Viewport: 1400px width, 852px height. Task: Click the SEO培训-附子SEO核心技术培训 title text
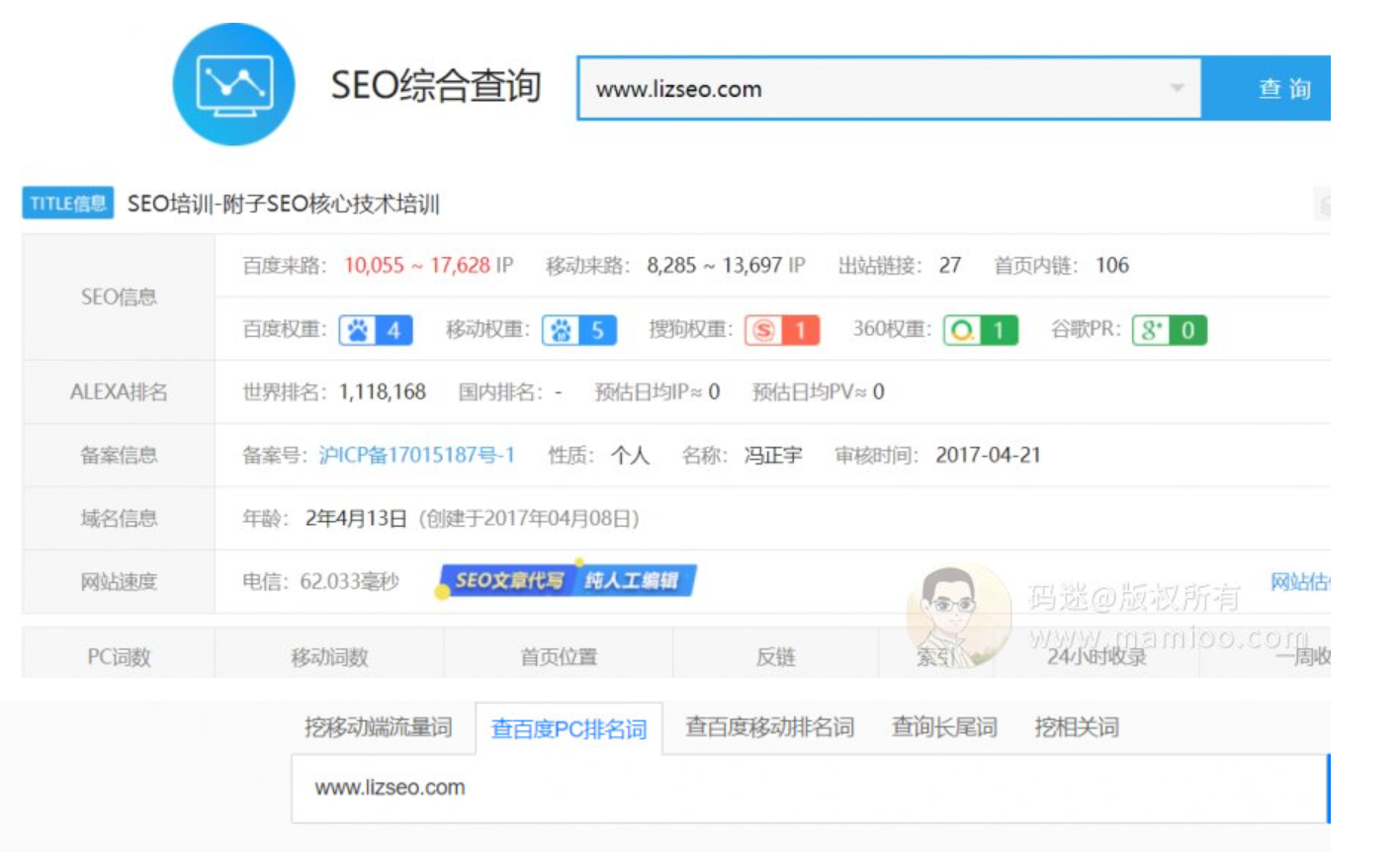pos(284,204)
